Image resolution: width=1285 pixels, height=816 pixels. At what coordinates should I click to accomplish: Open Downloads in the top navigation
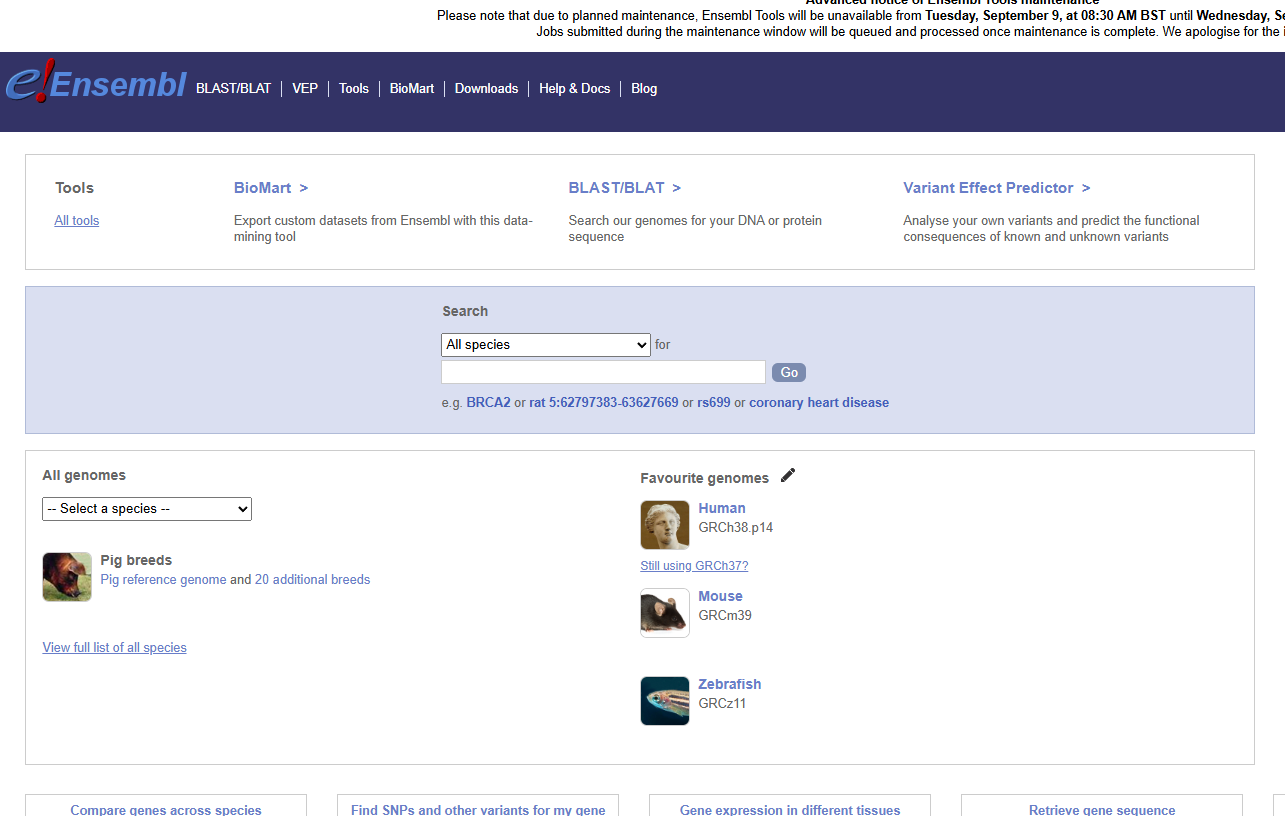(486, 88)
